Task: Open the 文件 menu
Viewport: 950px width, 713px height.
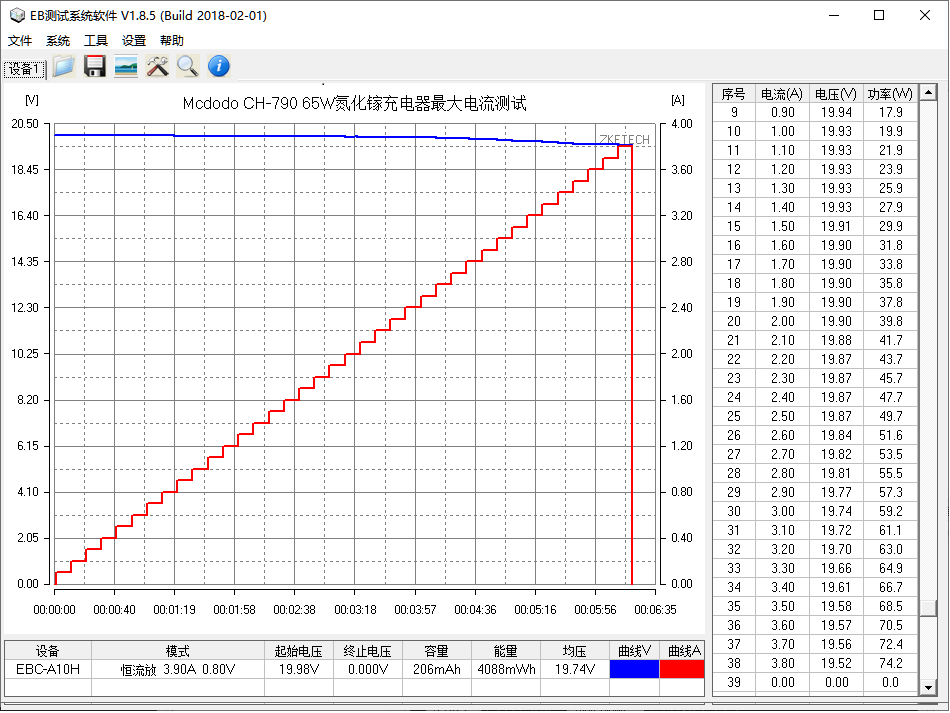Action: click(19, 41)
